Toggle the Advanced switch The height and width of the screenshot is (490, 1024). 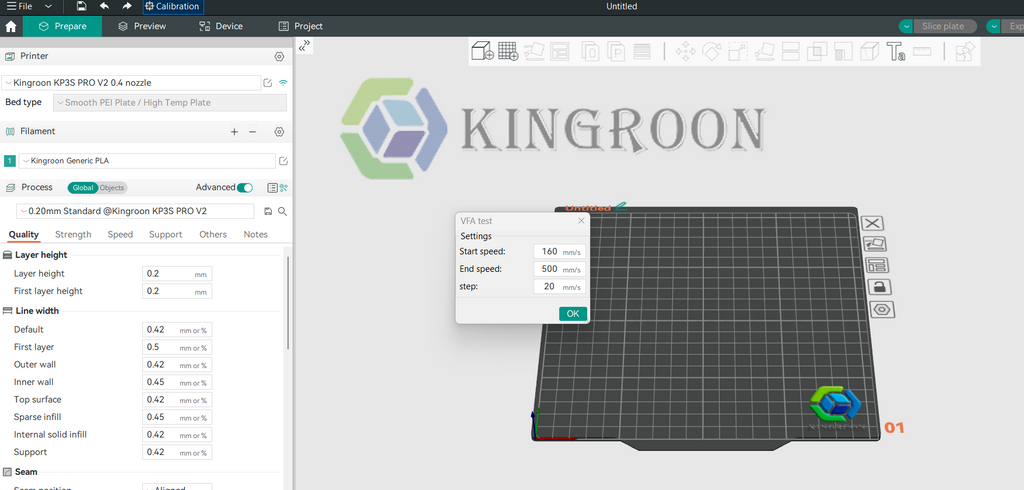click(245, 188)
